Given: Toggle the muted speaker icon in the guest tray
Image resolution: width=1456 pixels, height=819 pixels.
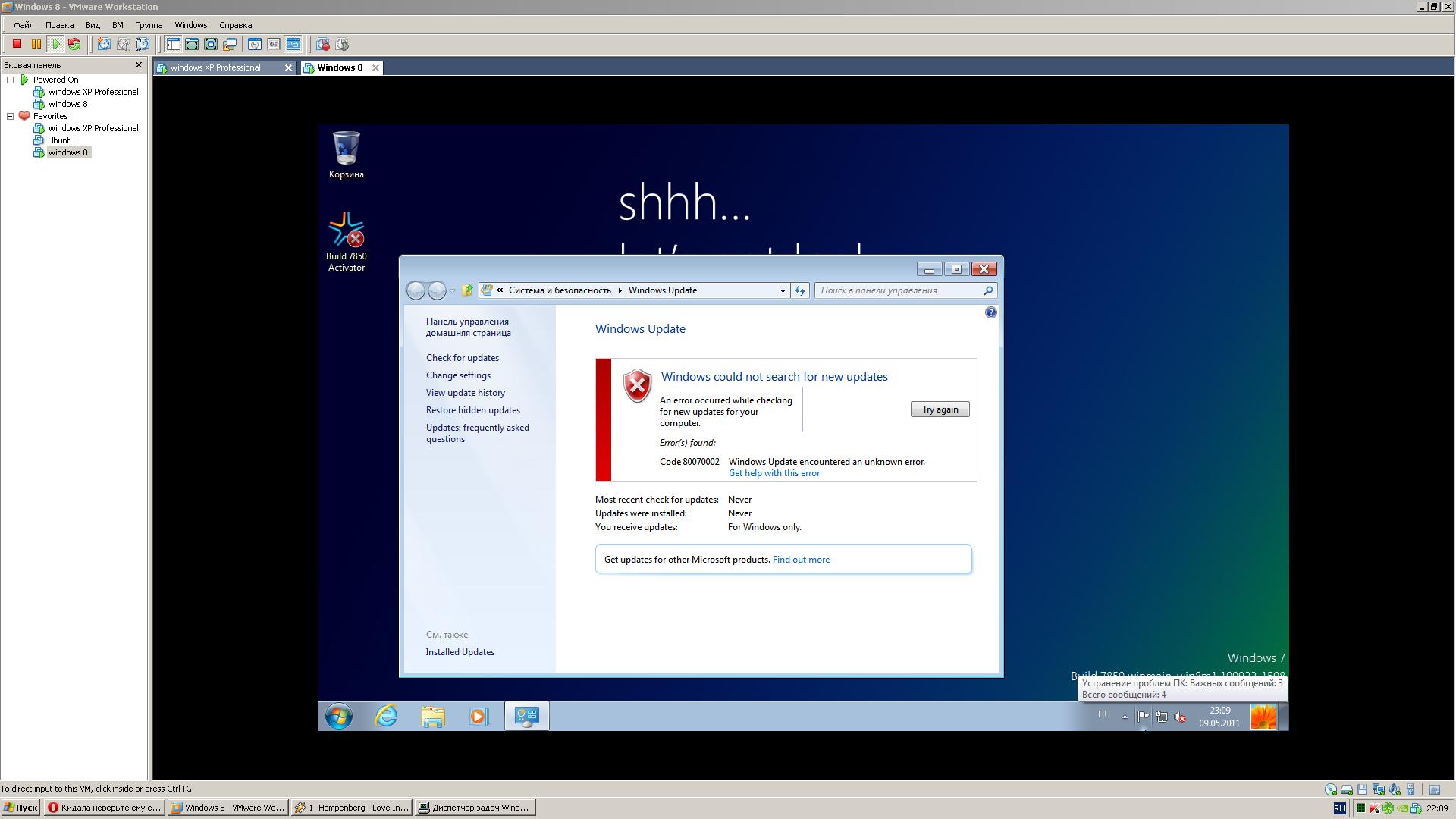Looking at the screenshot, I should coord(1180,717).
